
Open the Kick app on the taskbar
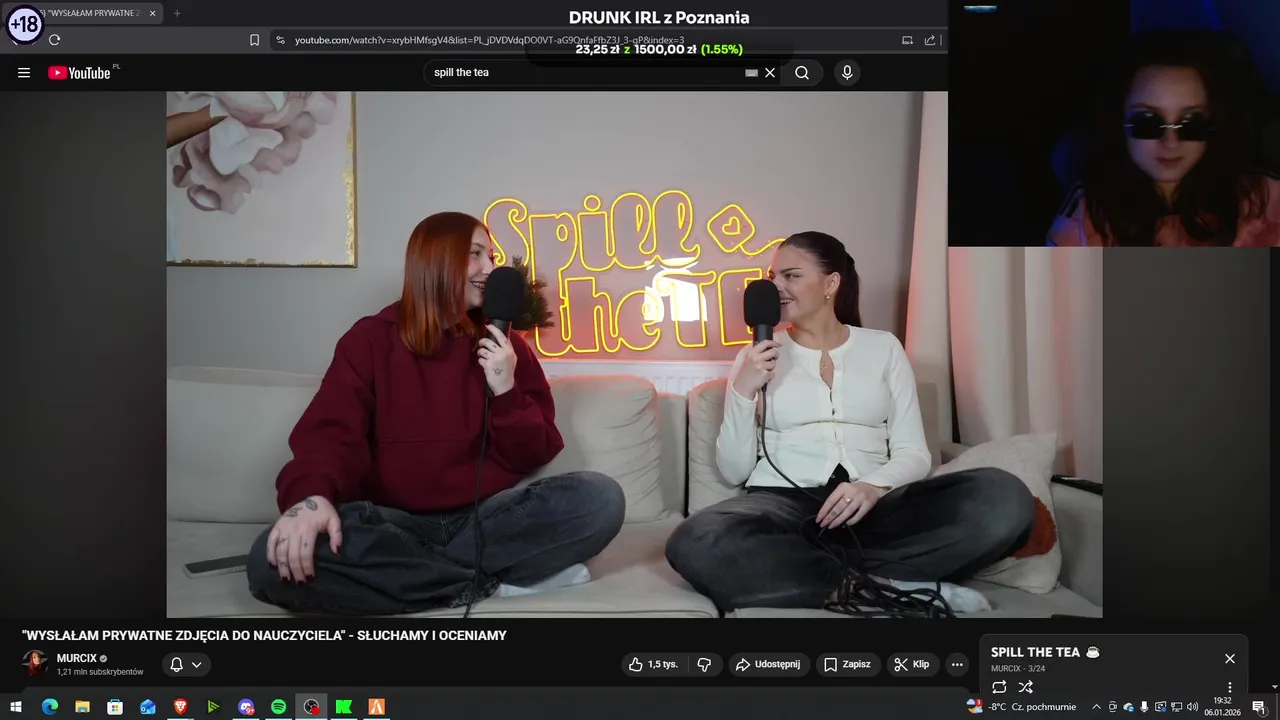tap(344, 707)
